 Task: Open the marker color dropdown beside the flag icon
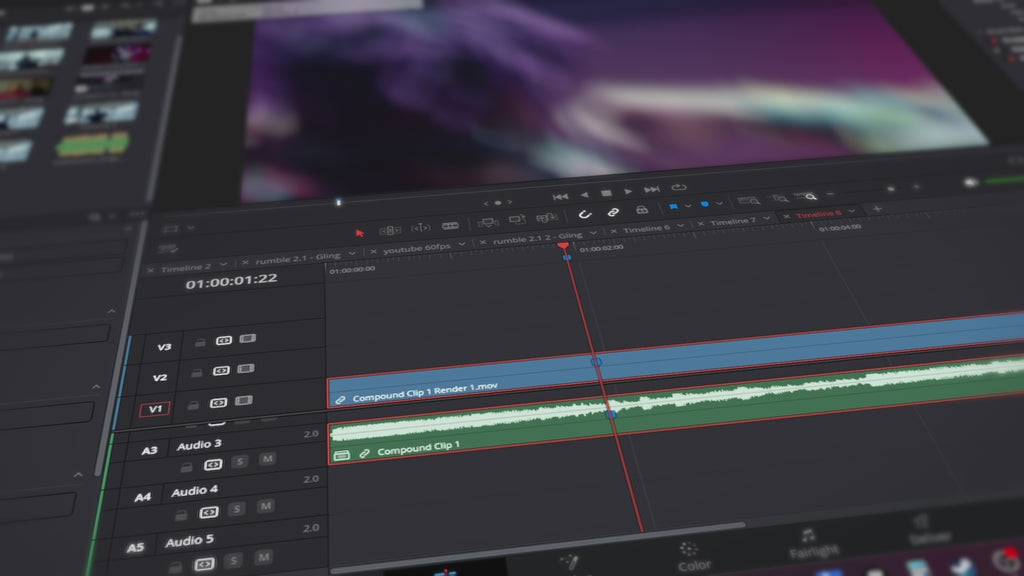click(x=687, y=206)
